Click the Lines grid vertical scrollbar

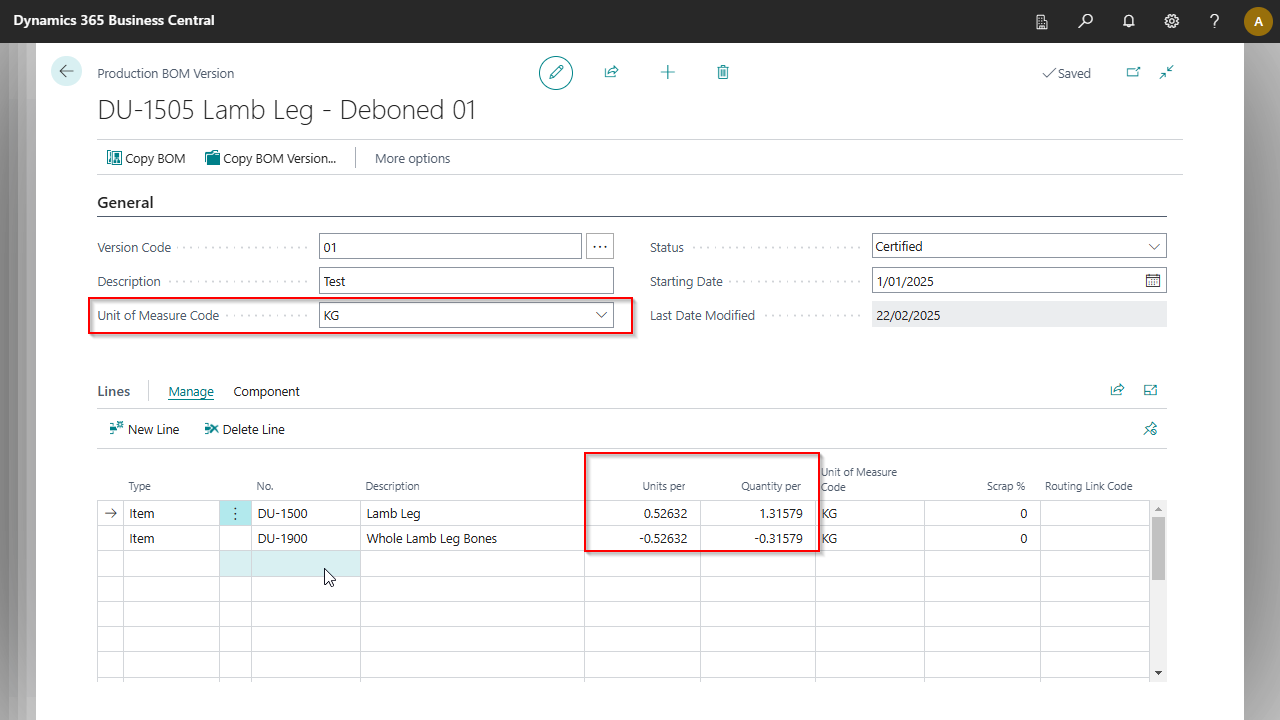click(x=1158, y=548)
